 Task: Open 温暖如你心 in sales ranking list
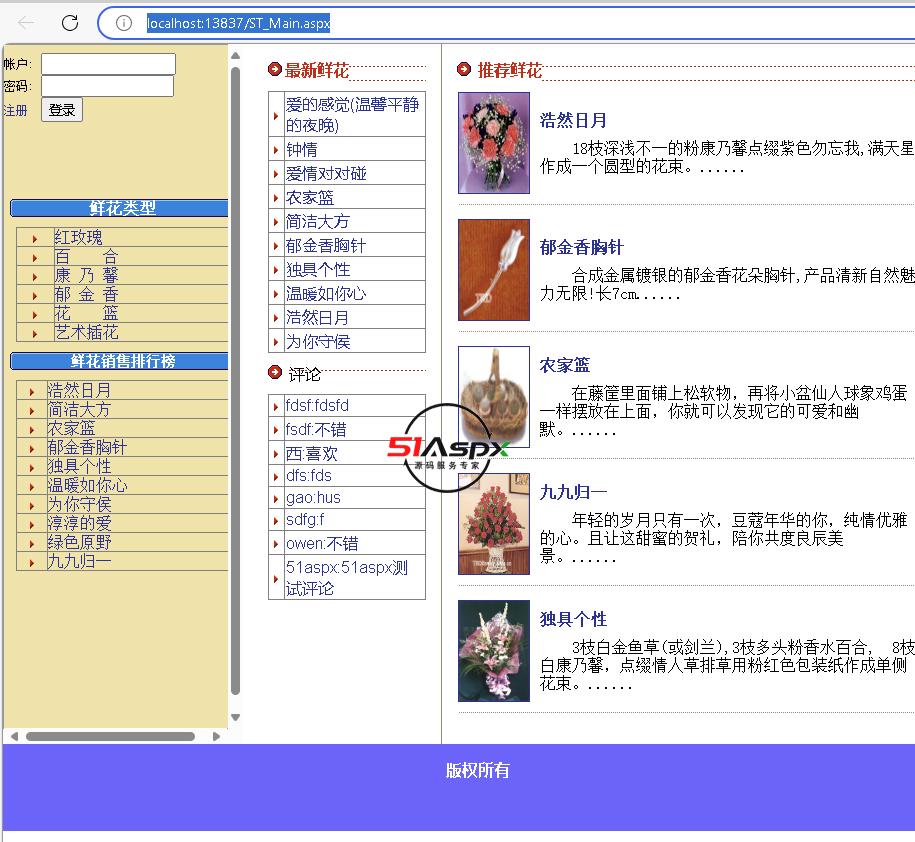(x=87, y=485)
